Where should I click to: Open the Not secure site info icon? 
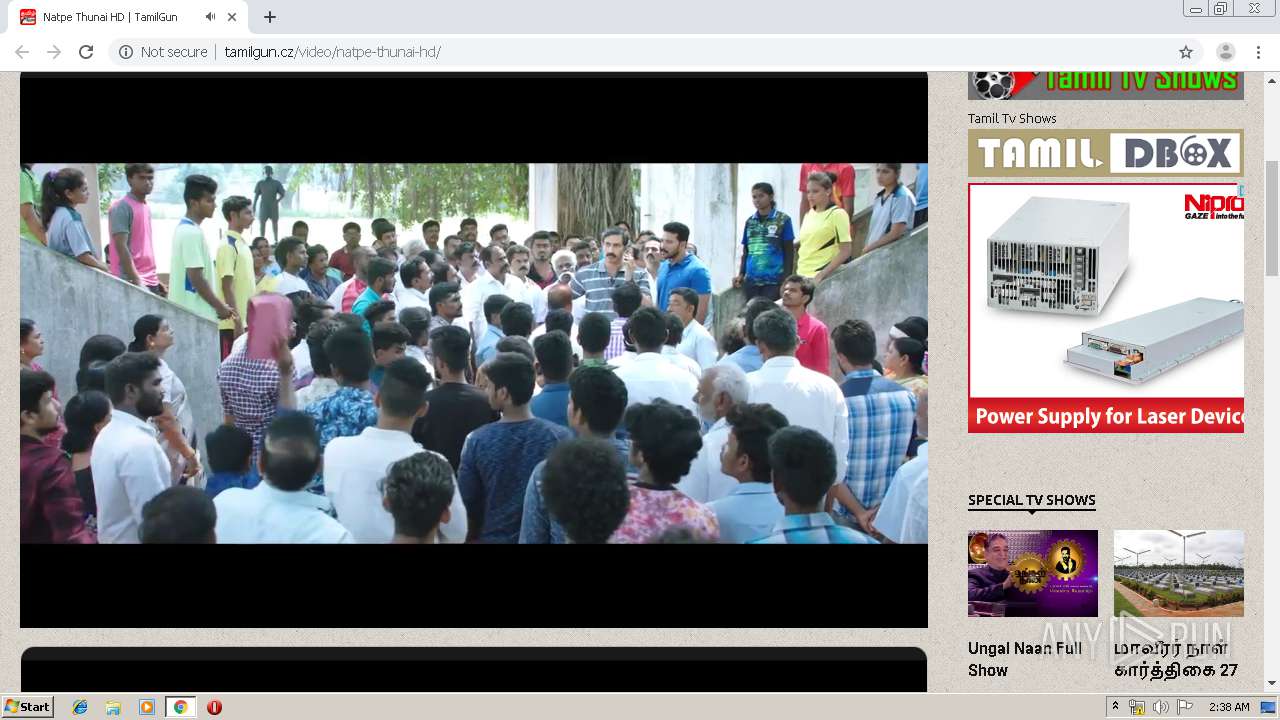pyautogui.click(x=126, y=52)
